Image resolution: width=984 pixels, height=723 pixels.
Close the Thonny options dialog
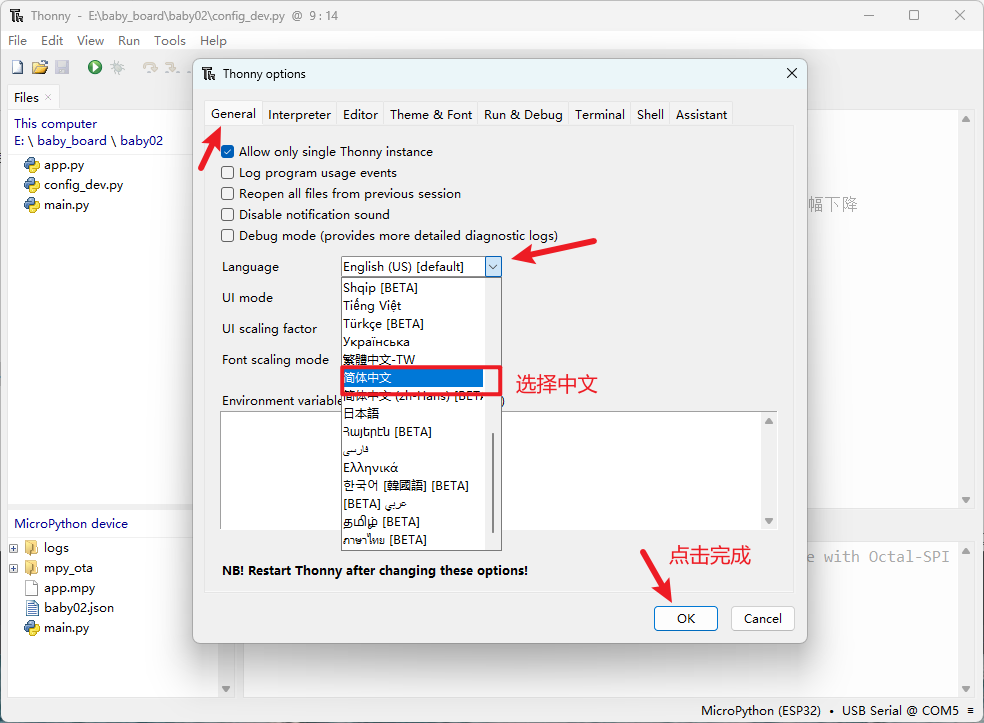(792, 73)
